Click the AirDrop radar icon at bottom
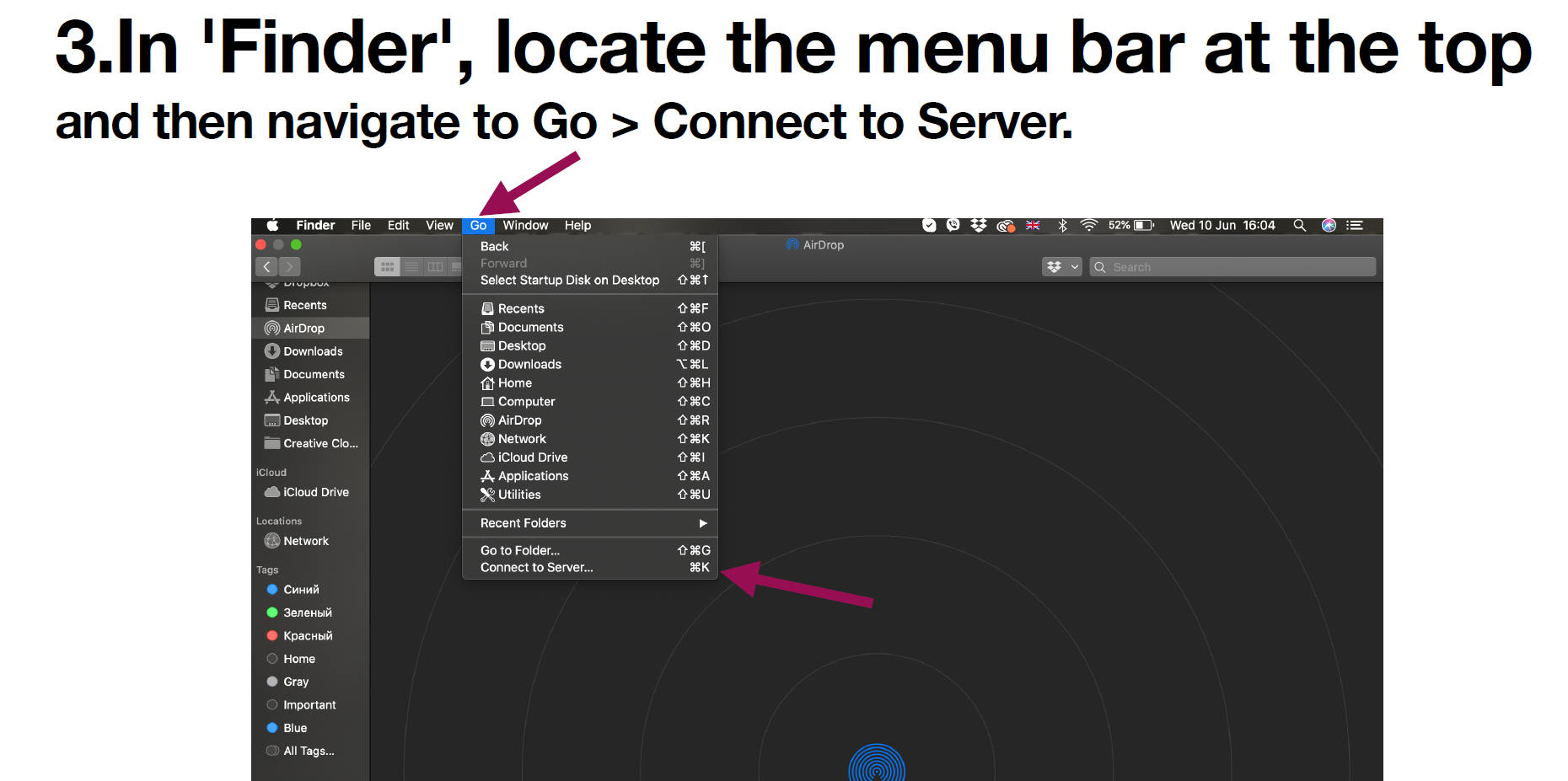1568x781 pixels. point(877,762)
